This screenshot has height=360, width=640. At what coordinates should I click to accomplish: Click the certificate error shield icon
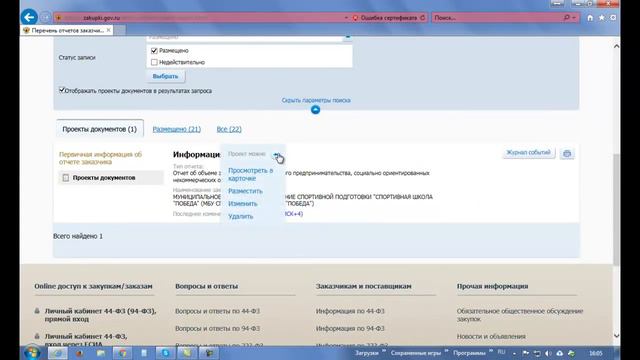(355, 18)
